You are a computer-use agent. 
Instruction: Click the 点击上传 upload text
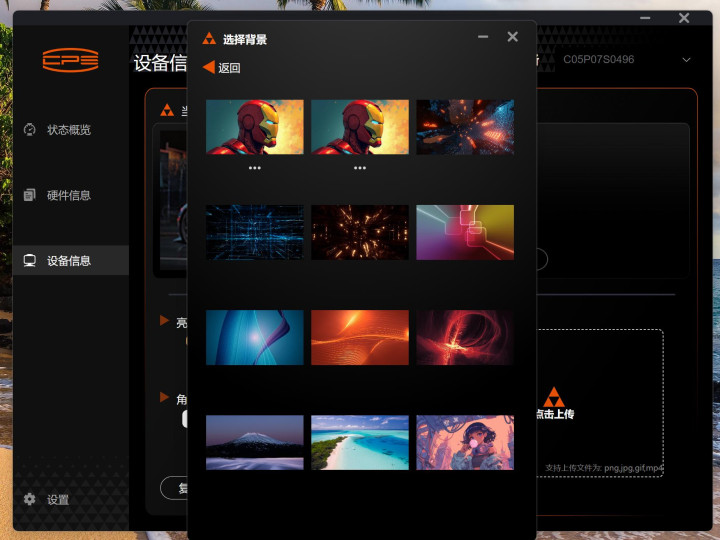[554, 414]
